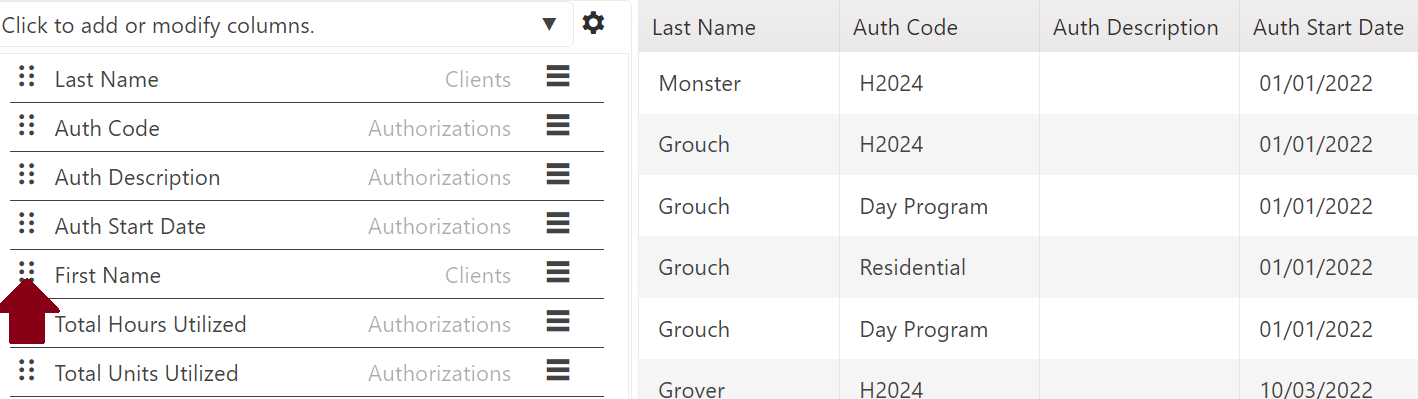
Task: Open hamburger menu for Total Units Utilized row
Action: 558,370
